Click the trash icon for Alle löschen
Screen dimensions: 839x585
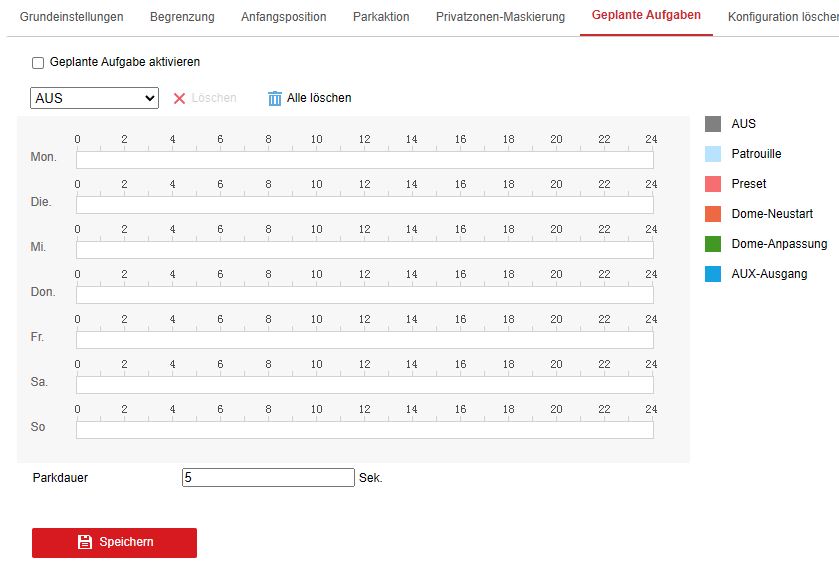pos(275,98)
